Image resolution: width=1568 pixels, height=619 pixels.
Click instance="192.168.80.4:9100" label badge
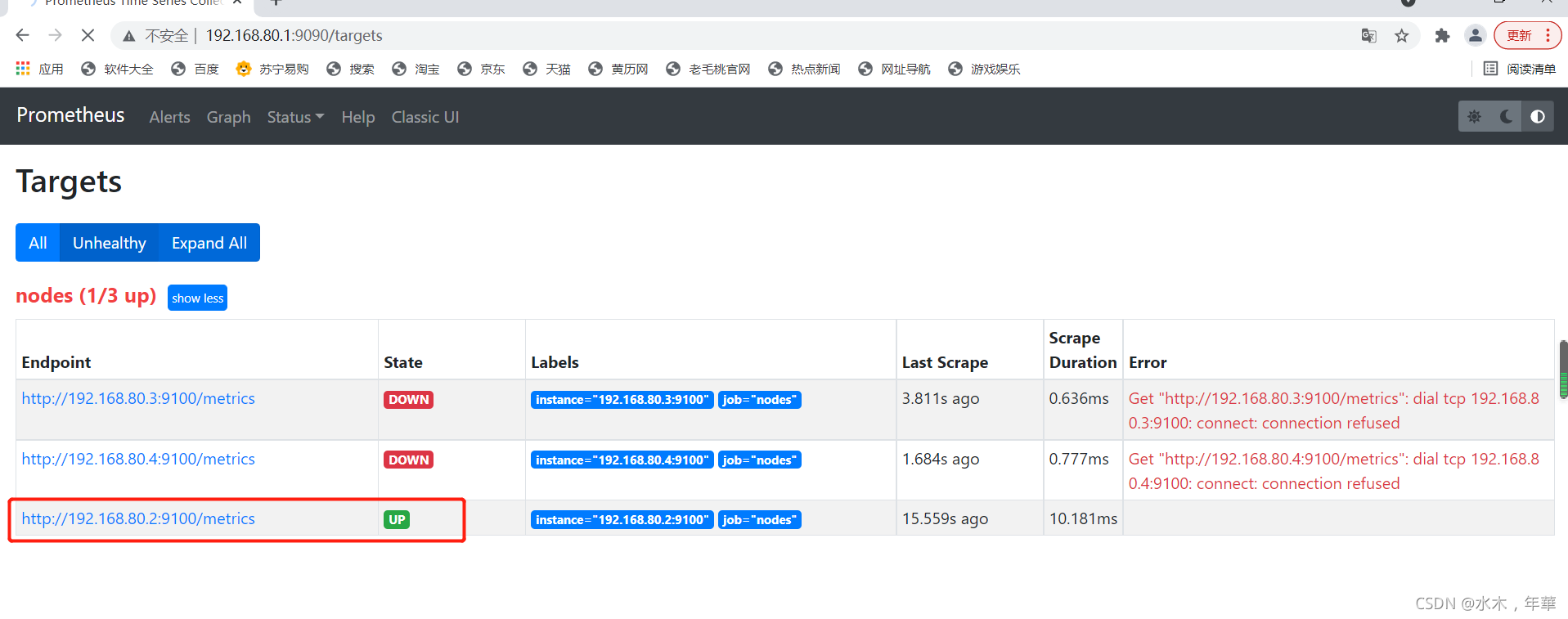pos(622,460)
